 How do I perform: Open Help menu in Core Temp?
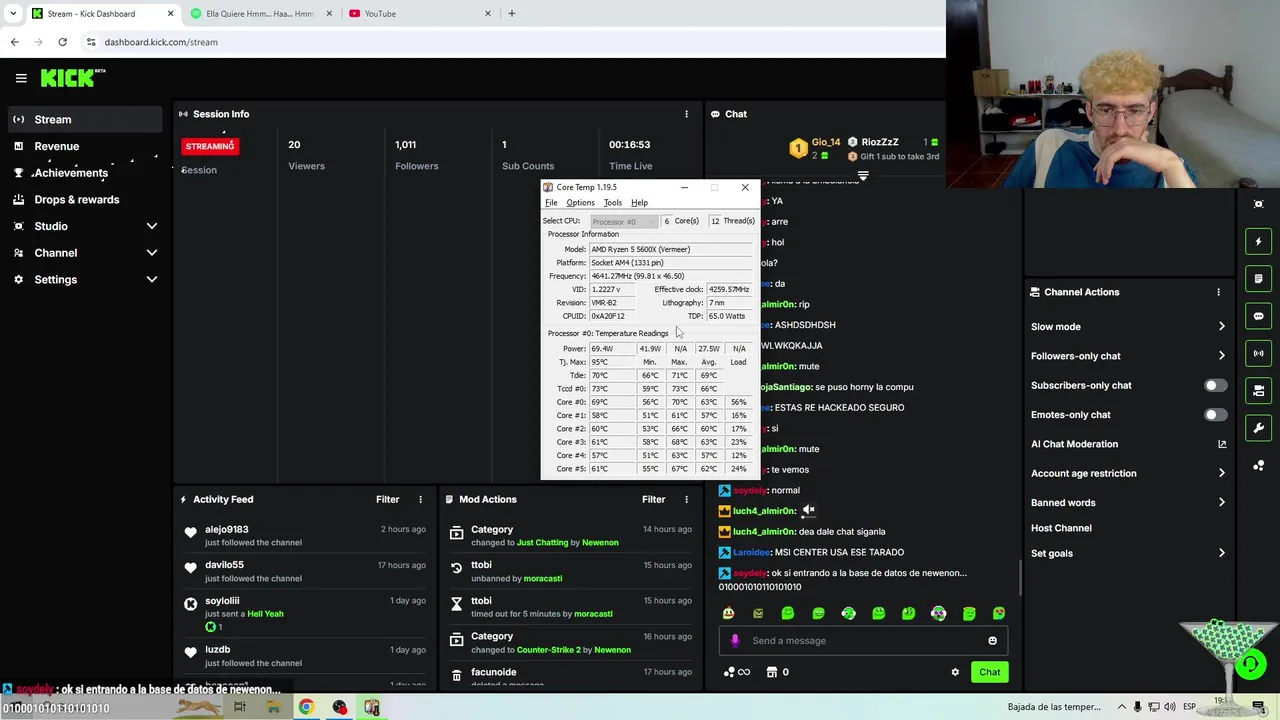[x=639, y=203]
